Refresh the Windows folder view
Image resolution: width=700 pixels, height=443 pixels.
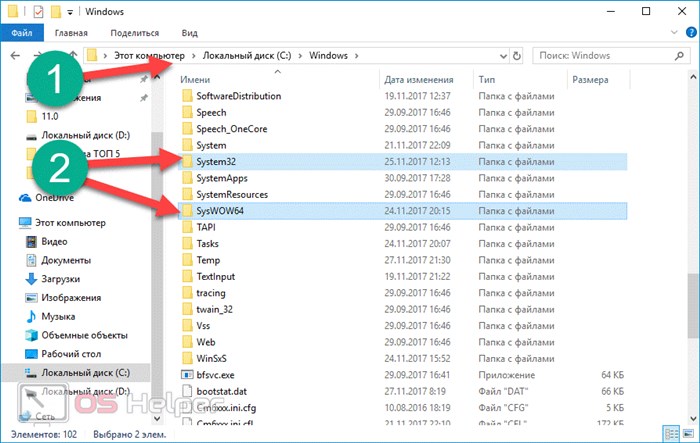tap(517, 56)
